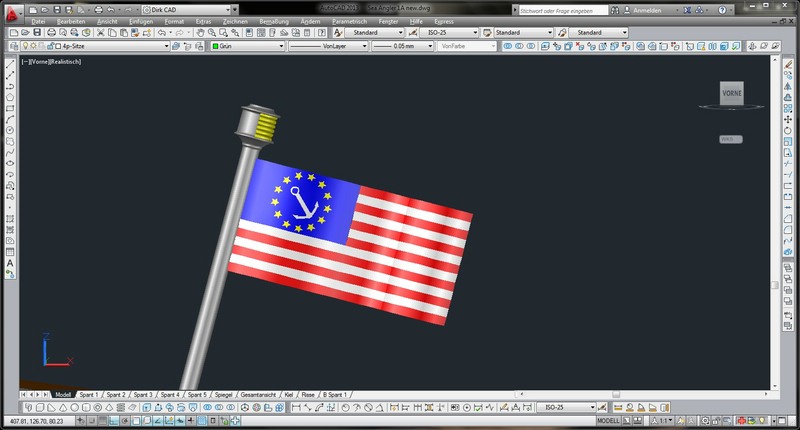Click the Cone icon in modeling toolbar
Viewport: 800px width, 430px height.
(x=63, y=408)
